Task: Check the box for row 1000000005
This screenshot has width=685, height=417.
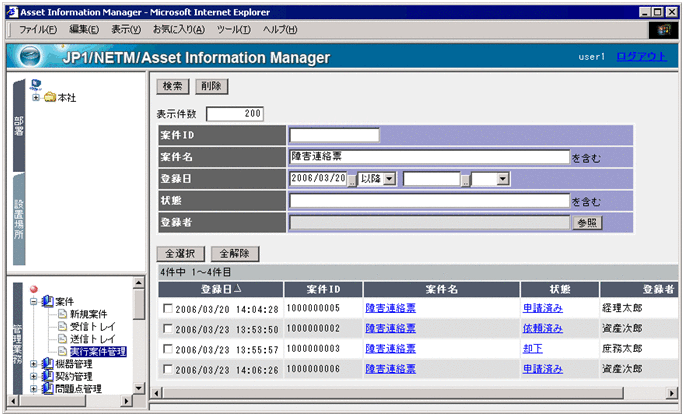Action: click(168, 309)
